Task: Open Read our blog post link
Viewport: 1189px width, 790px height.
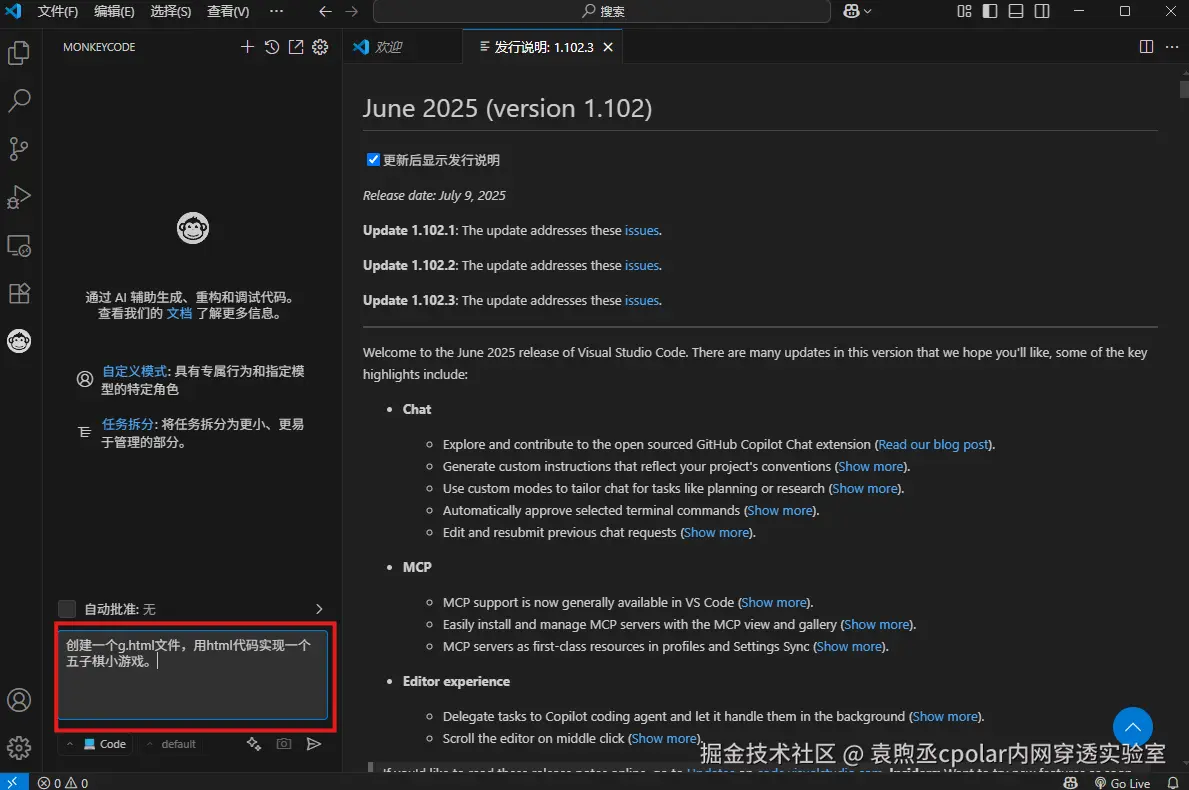Action: (933, 444)
